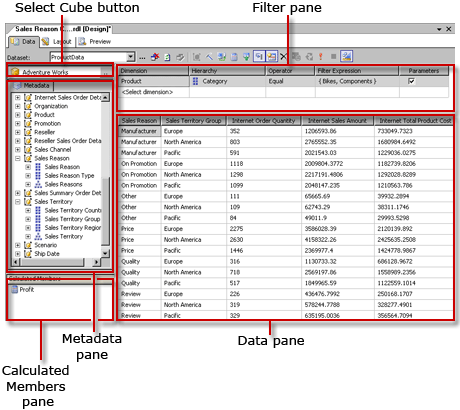Image resolution: width=460 pixels, height=410 pixels.
Task: Click the Select Cube ellipsis button
Action: (105, 72)
